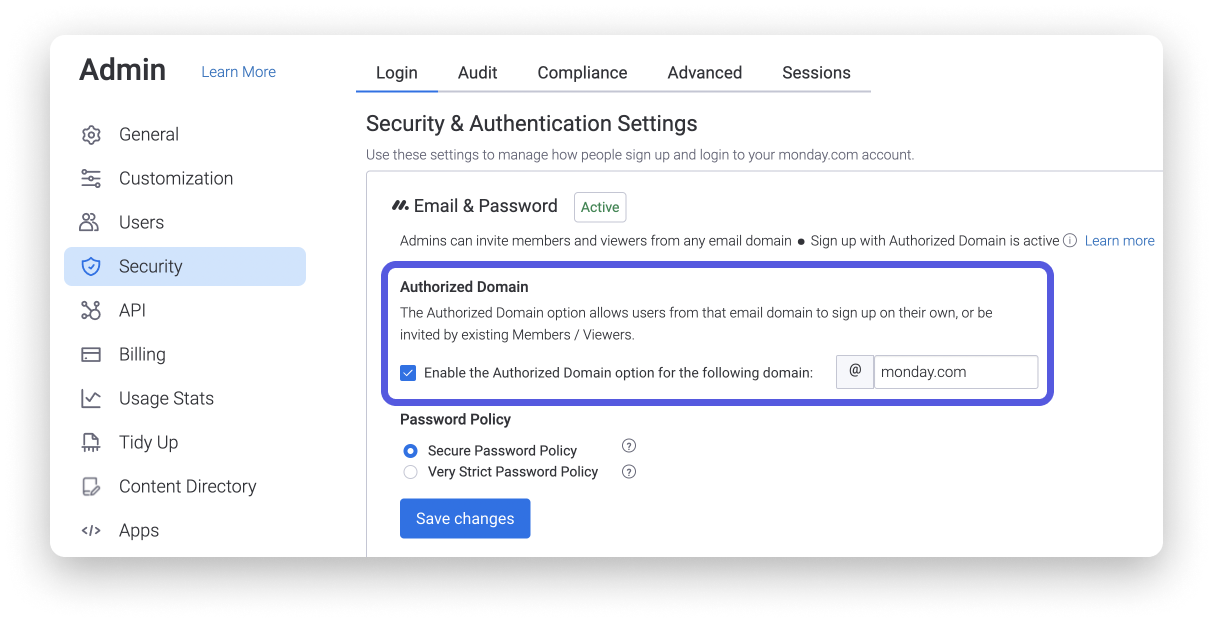
Task: Click the Tidy Up icon
Action: click(91, 442)
